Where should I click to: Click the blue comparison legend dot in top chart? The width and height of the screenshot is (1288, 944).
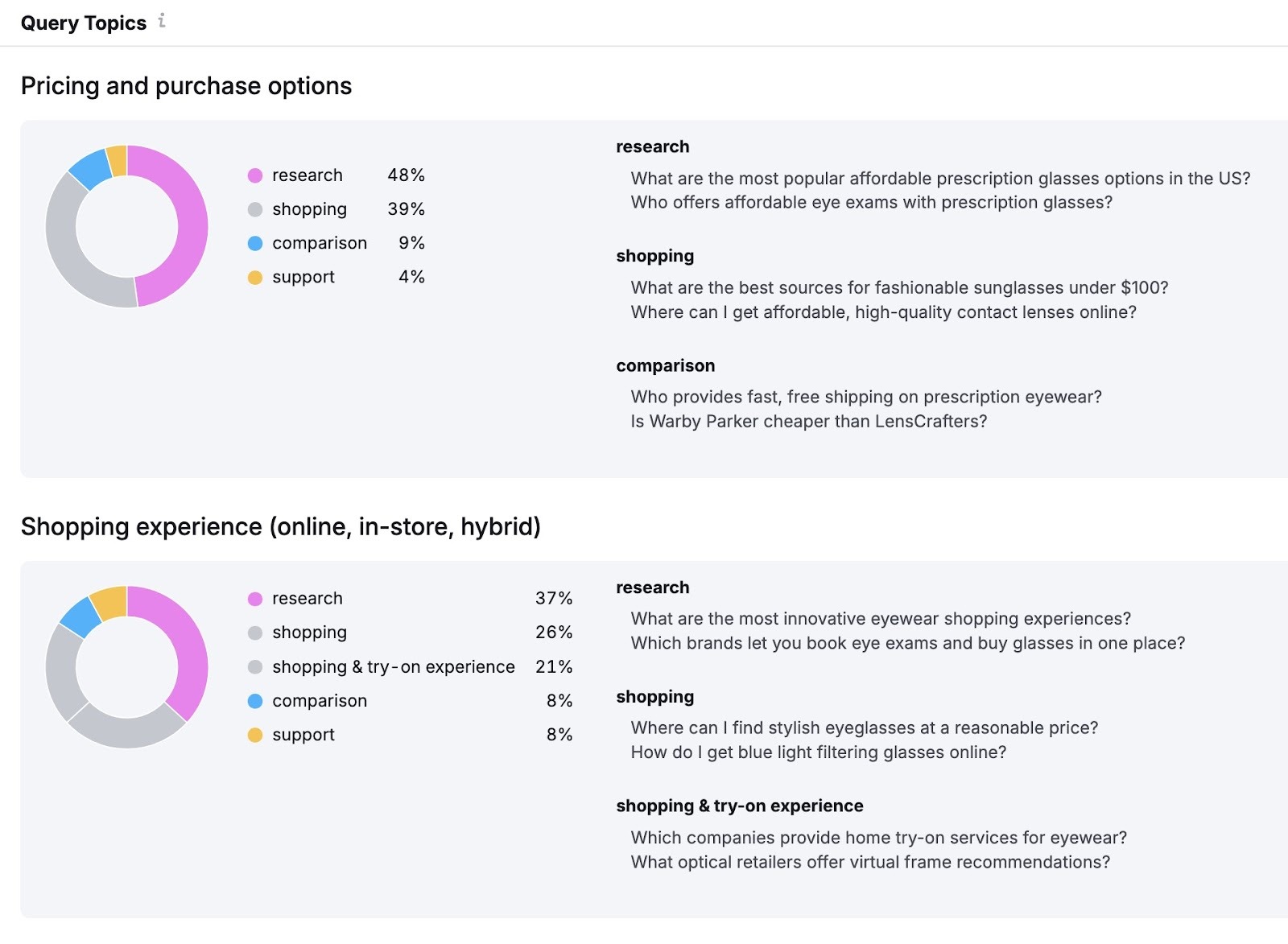(x=254, y=242)
